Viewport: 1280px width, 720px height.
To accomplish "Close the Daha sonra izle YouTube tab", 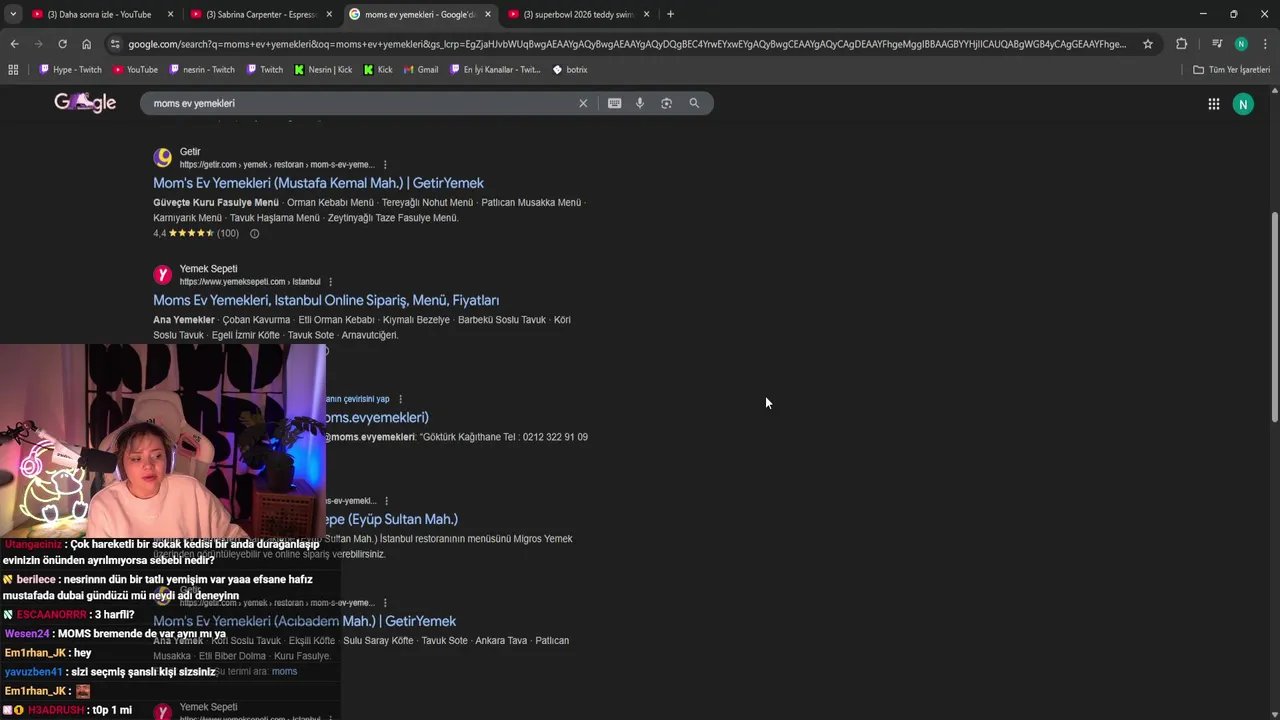I will point(170,14).
